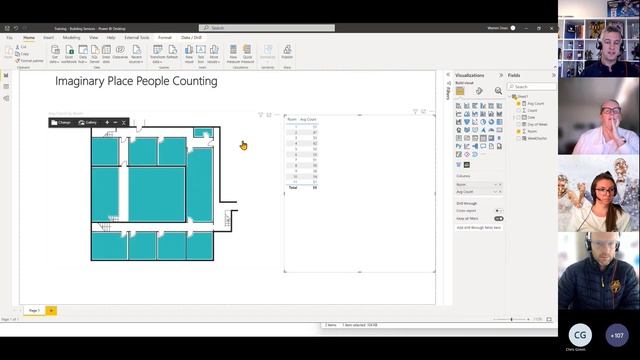Add a new page with plus button

coord(51,311)
